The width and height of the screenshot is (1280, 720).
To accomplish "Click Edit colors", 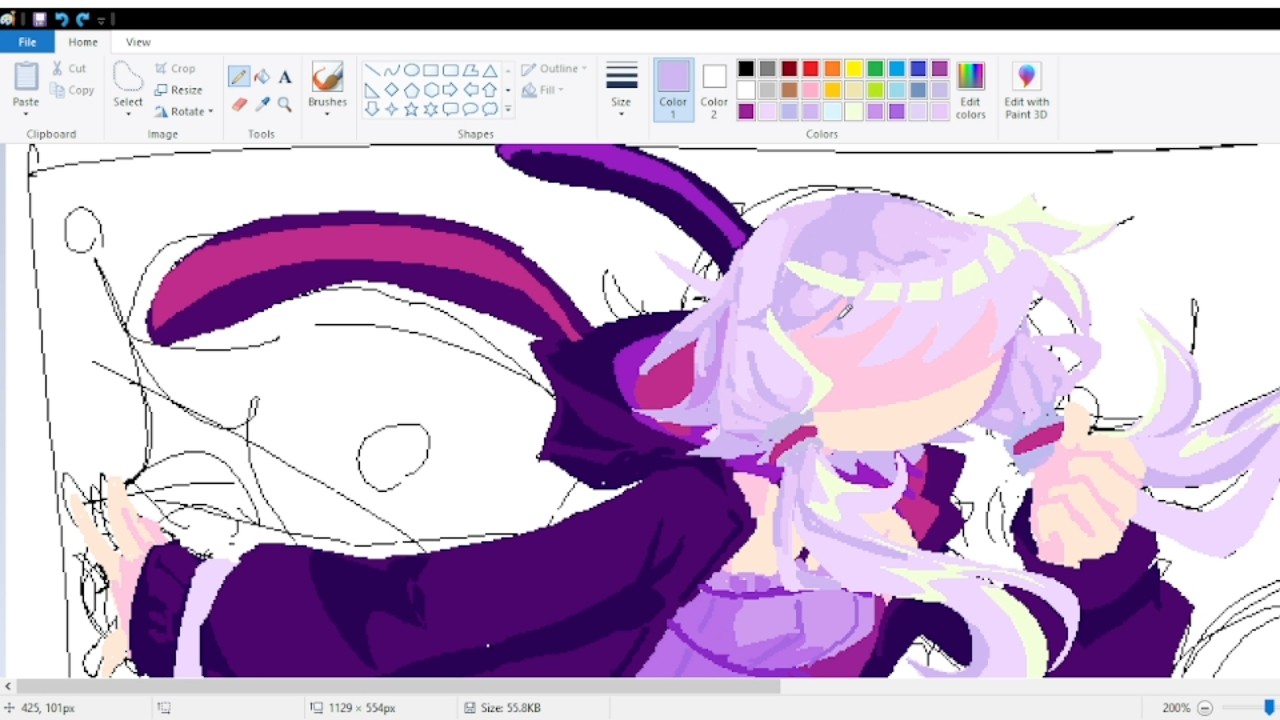I will click(x=970, y=91).
